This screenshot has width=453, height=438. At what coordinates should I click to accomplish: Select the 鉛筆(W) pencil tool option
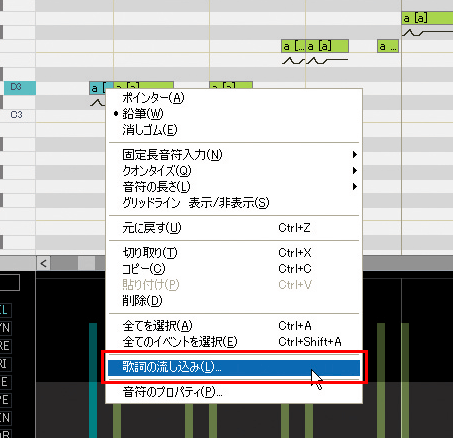234,114
